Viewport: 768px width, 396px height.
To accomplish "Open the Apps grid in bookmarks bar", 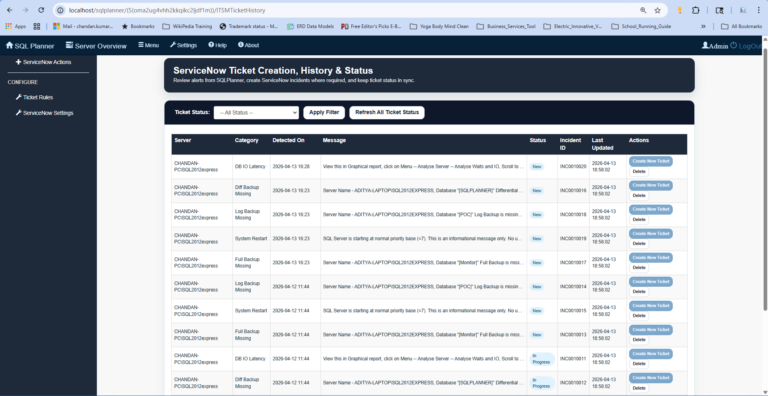I will tap(16, 26).
